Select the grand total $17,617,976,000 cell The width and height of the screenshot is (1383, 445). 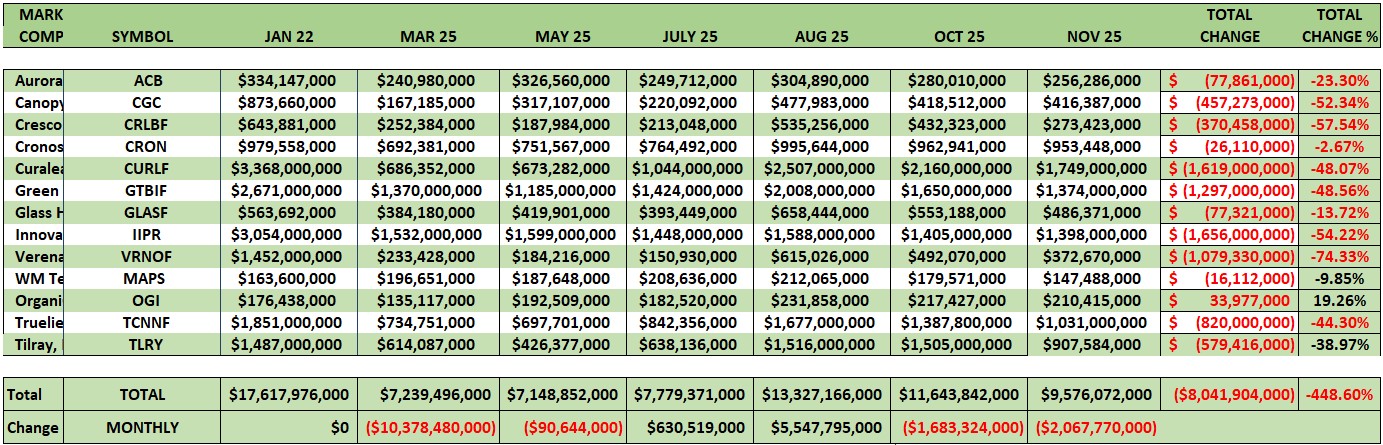point(289,395)
